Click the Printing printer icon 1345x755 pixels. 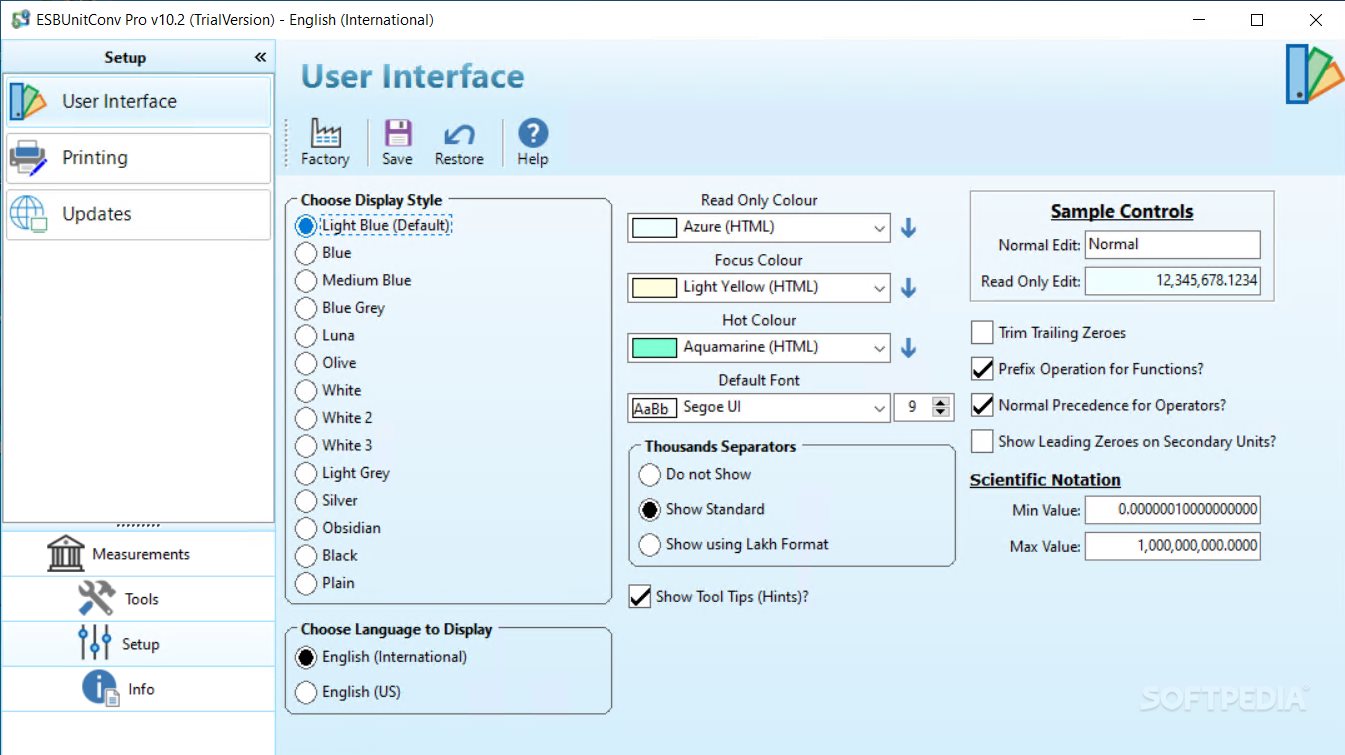point(29,158)
